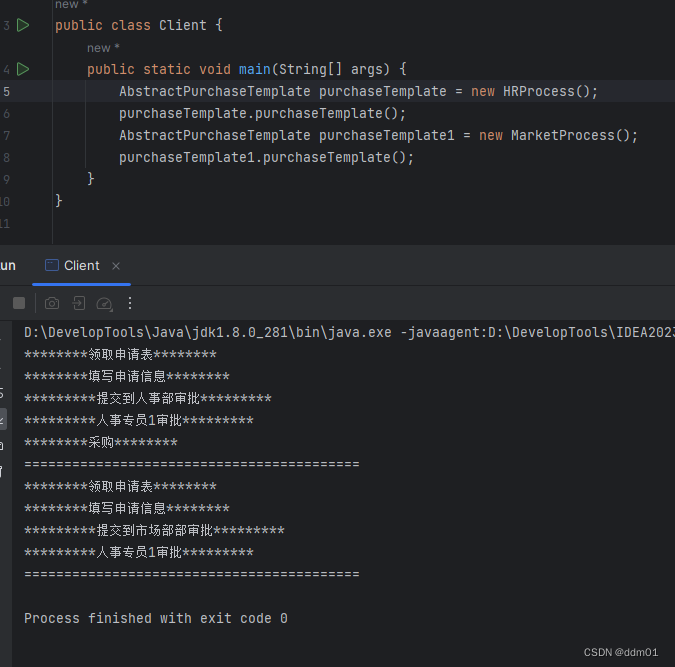Close the Client run tab

(x=116, y=266)
